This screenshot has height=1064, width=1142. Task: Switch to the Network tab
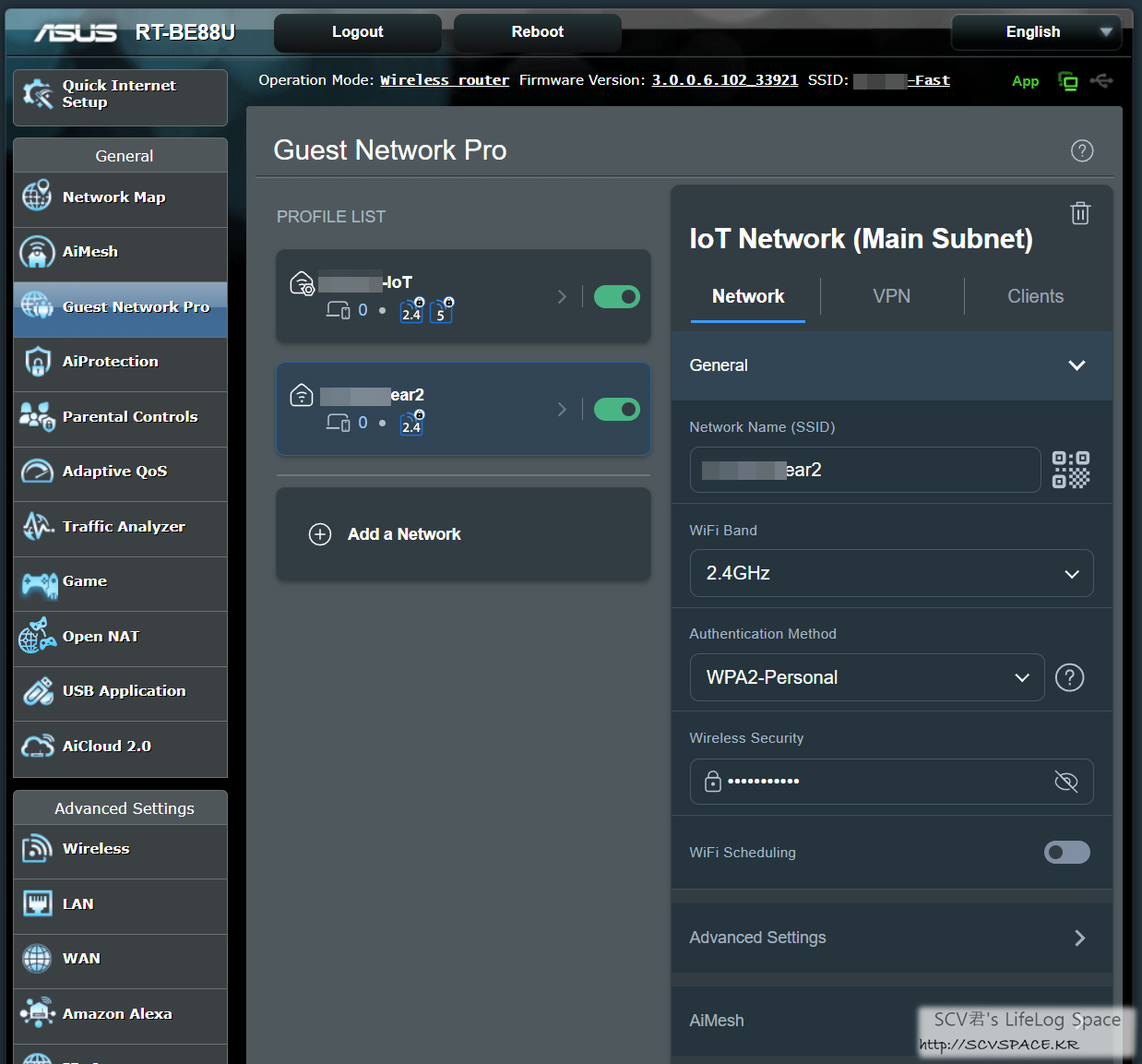point(748,296)
